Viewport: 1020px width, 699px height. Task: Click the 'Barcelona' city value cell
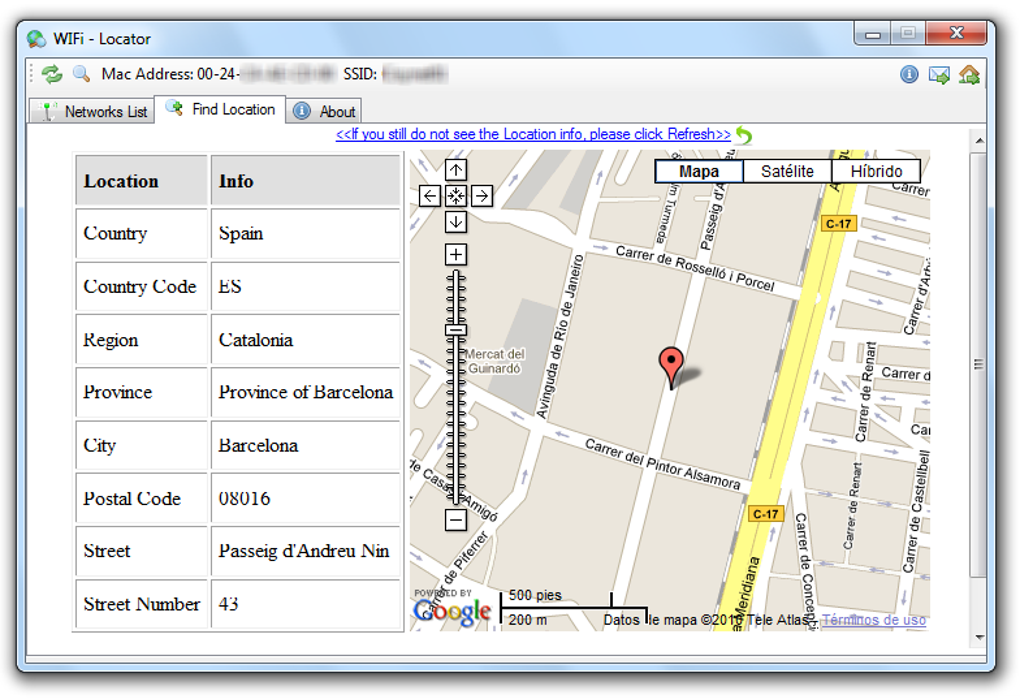[305, 445]
